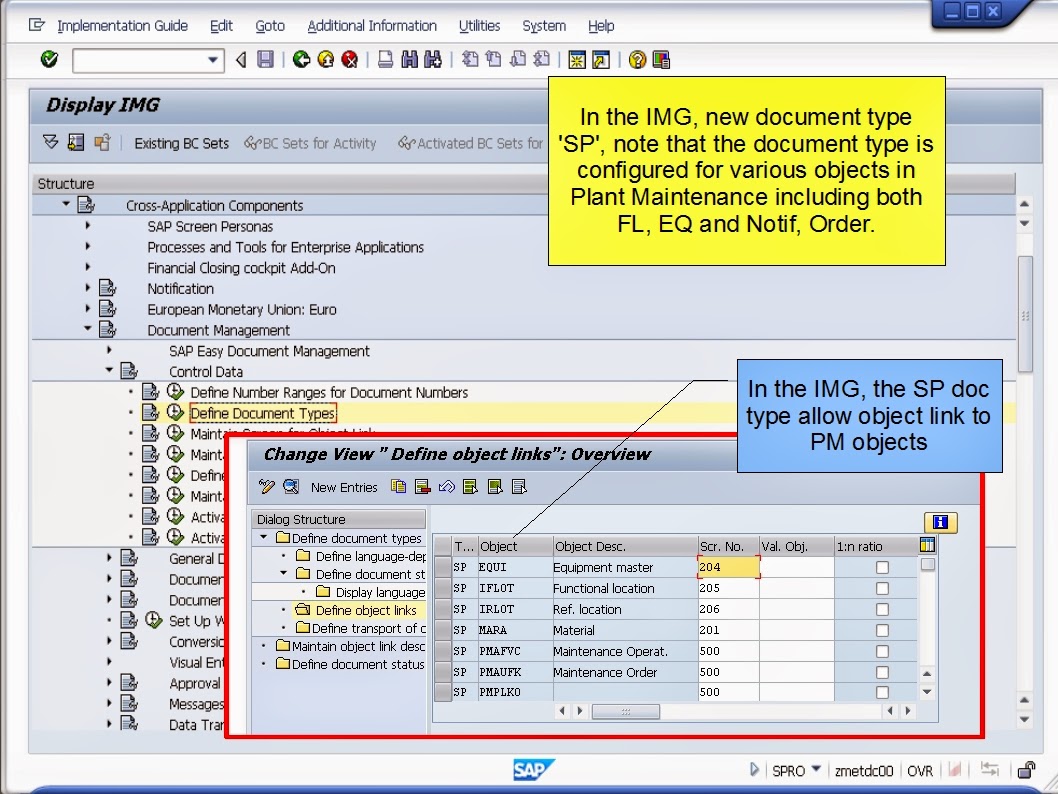Check 1:n ratio for the MARA Material row
Screen dimensions: 1058x794
883,630
